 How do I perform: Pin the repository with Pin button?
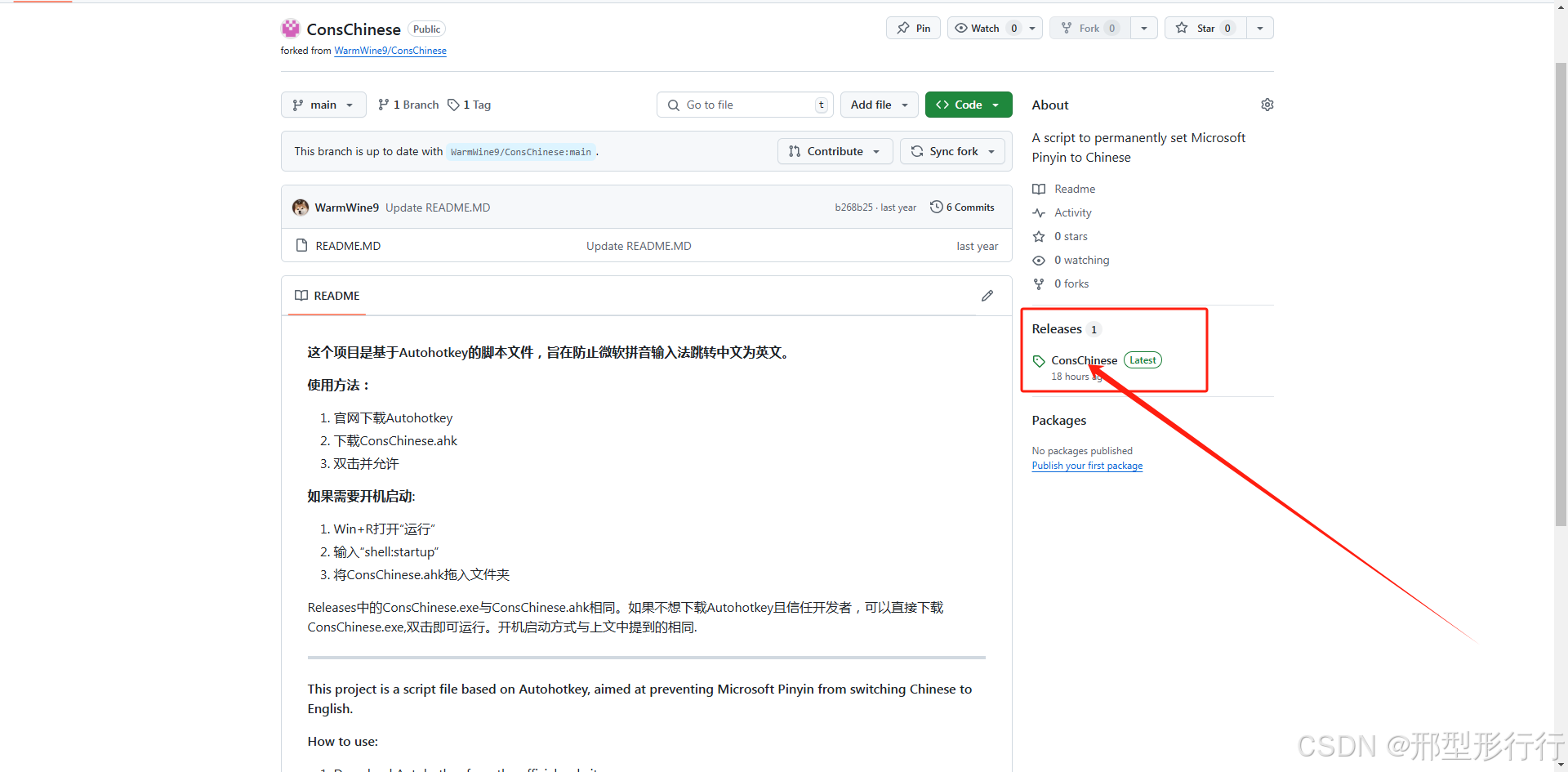click(913, 28)
